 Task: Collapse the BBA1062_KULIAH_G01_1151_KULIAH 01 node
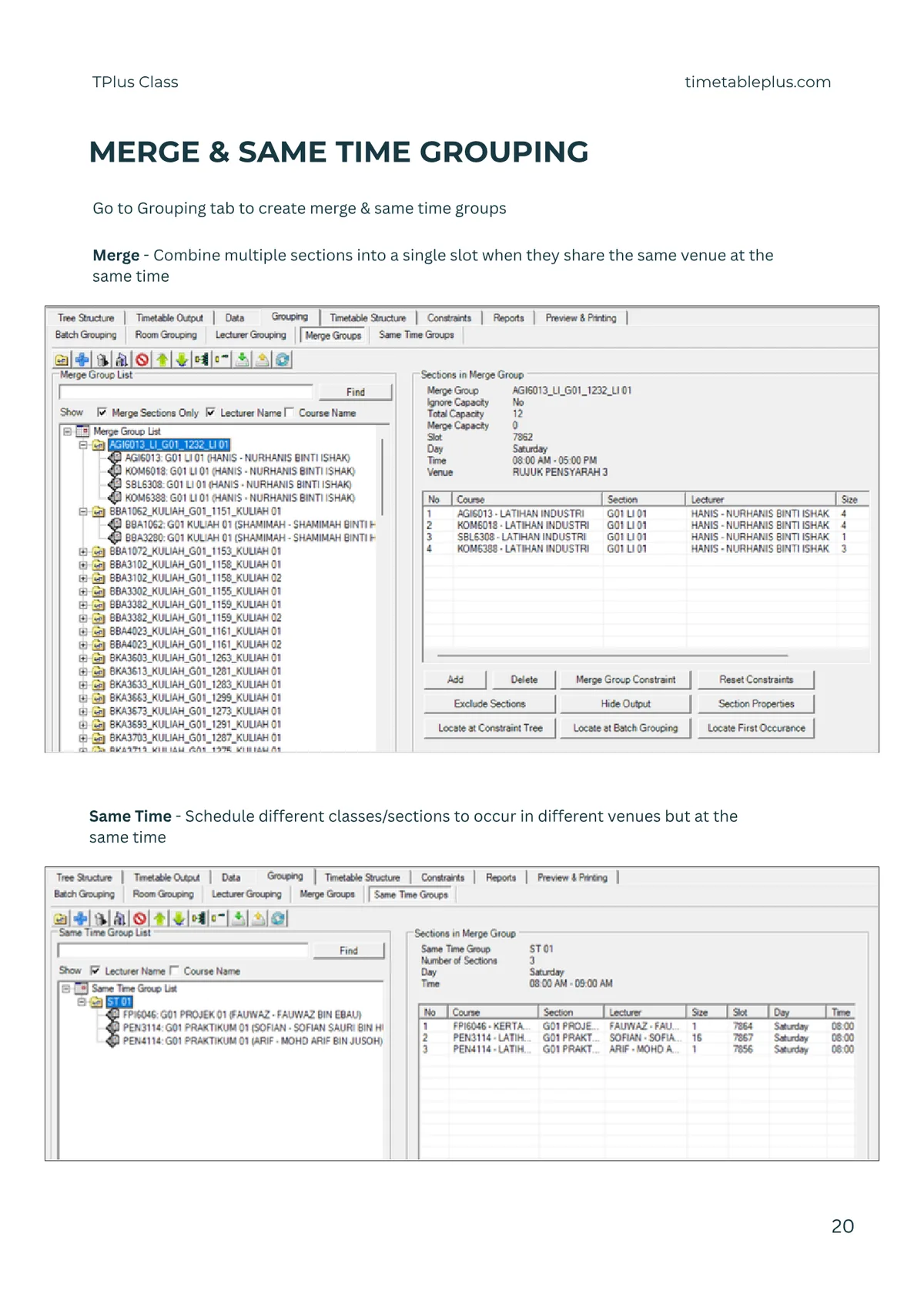83,511
